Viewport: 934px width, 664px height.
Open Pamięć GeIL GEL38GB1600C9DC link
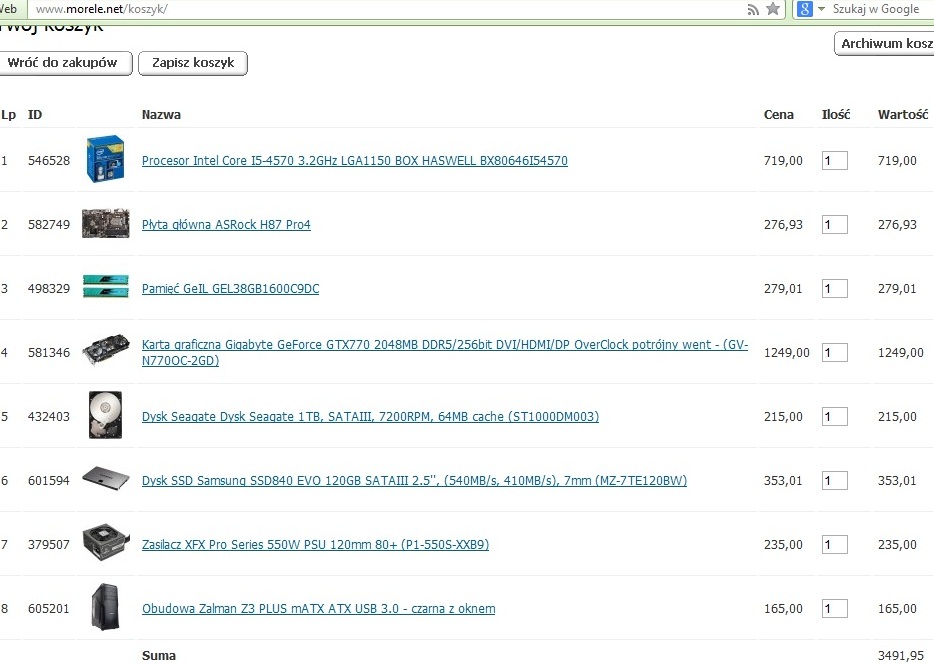pyautogui.click(x=230, y=288)
